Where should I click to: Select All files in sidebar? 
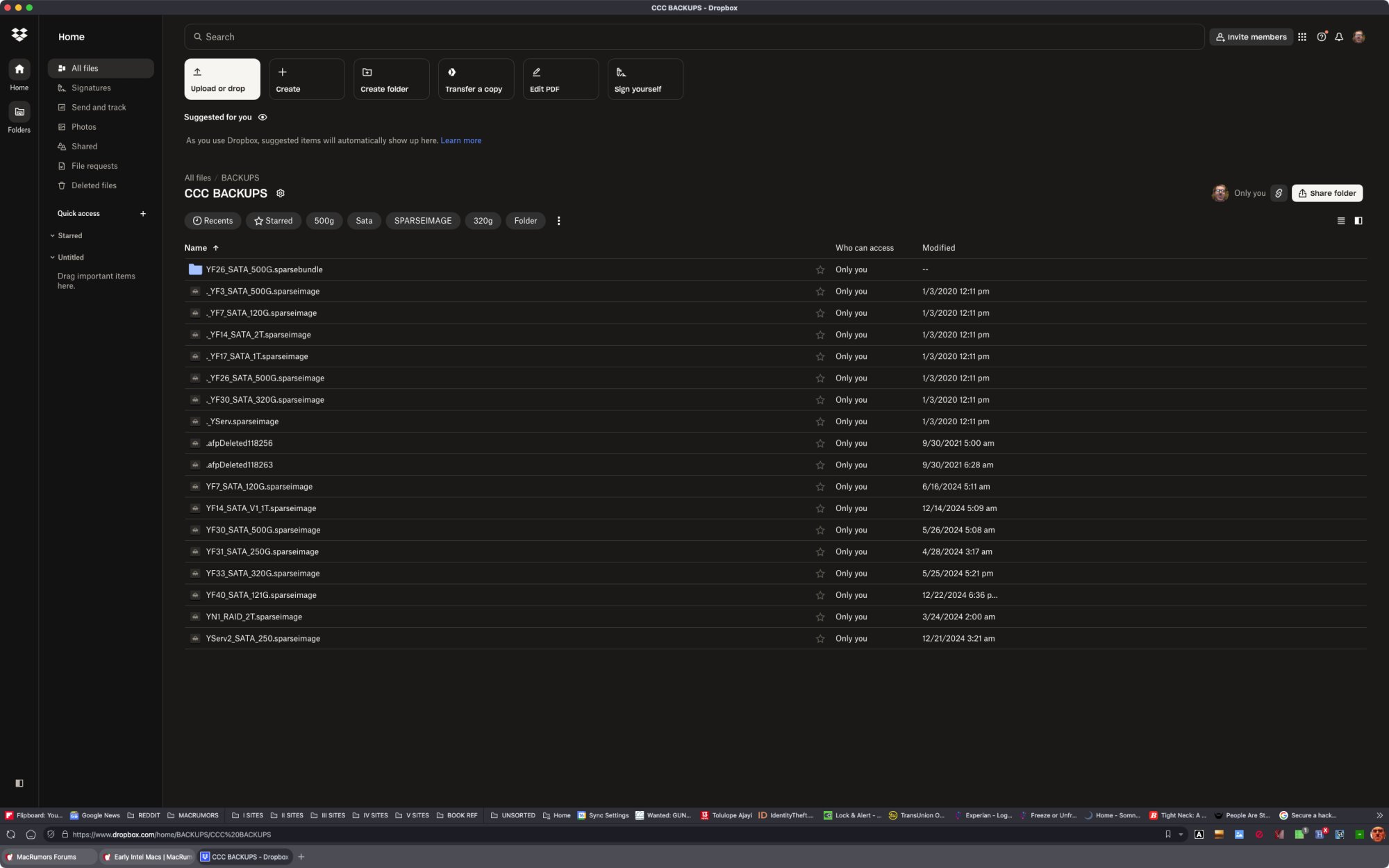coord(101,68)
